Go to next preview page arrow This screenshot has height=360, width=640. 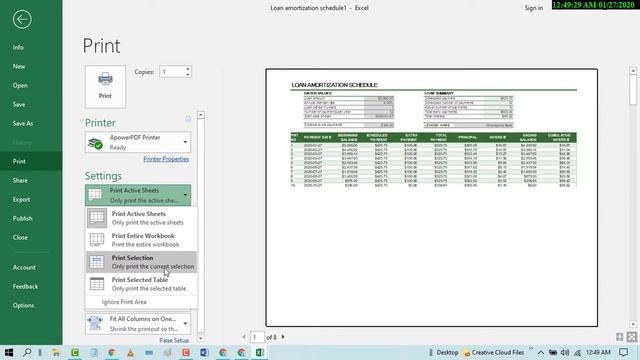pyautogui.click(x=283, y=337)
